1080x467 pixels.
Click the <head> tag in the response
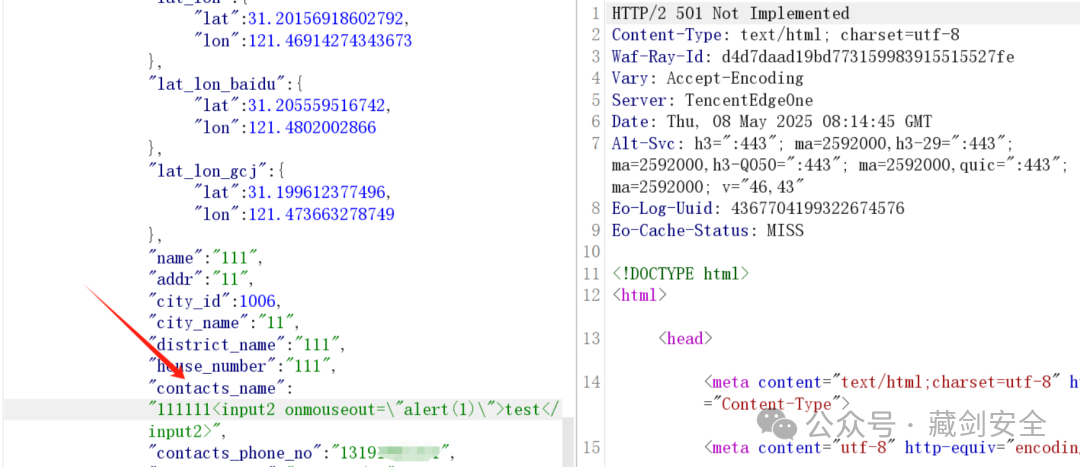(685, 338)
